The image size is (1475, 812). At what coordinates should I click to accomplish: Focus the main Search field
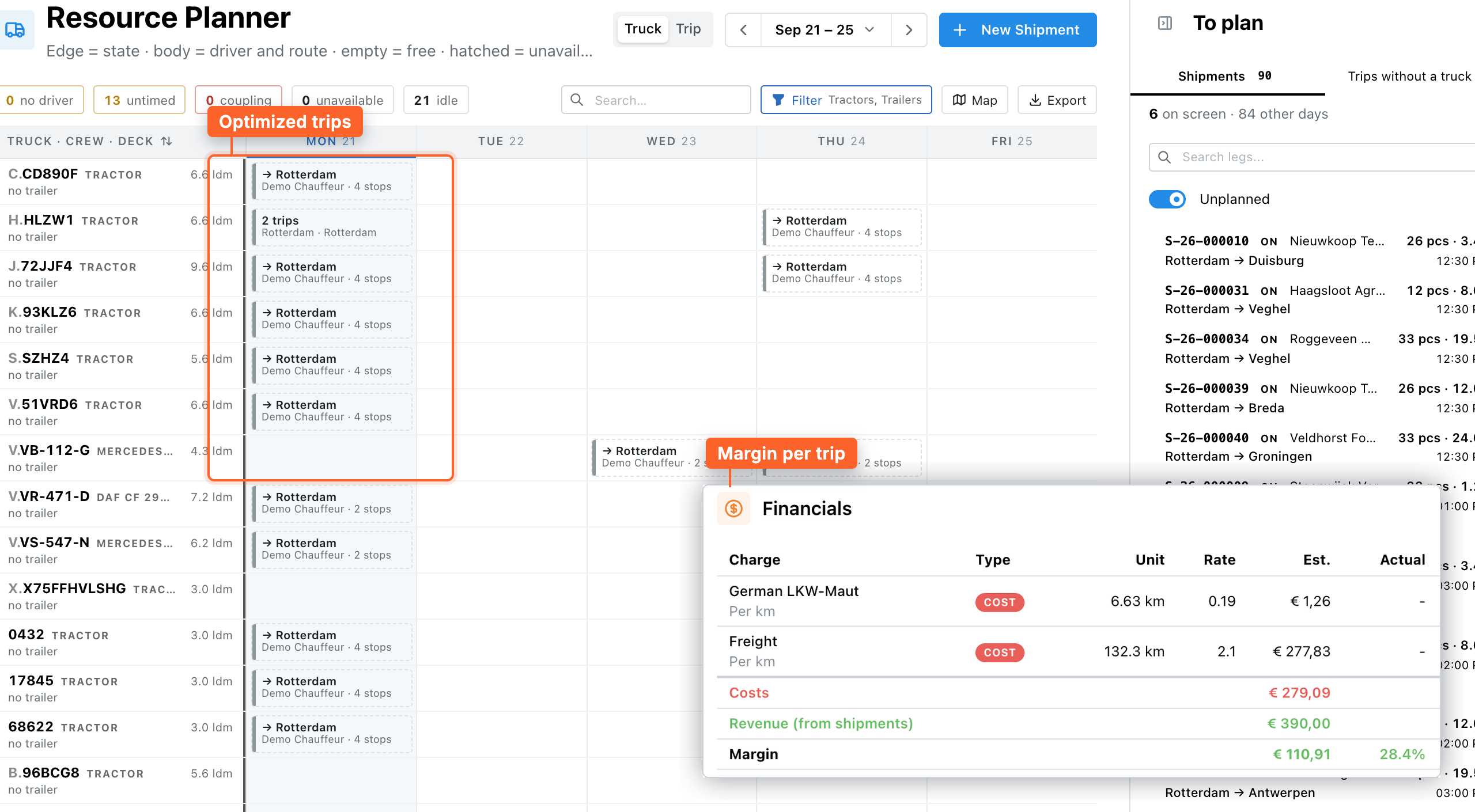click(x=656, y=100)
